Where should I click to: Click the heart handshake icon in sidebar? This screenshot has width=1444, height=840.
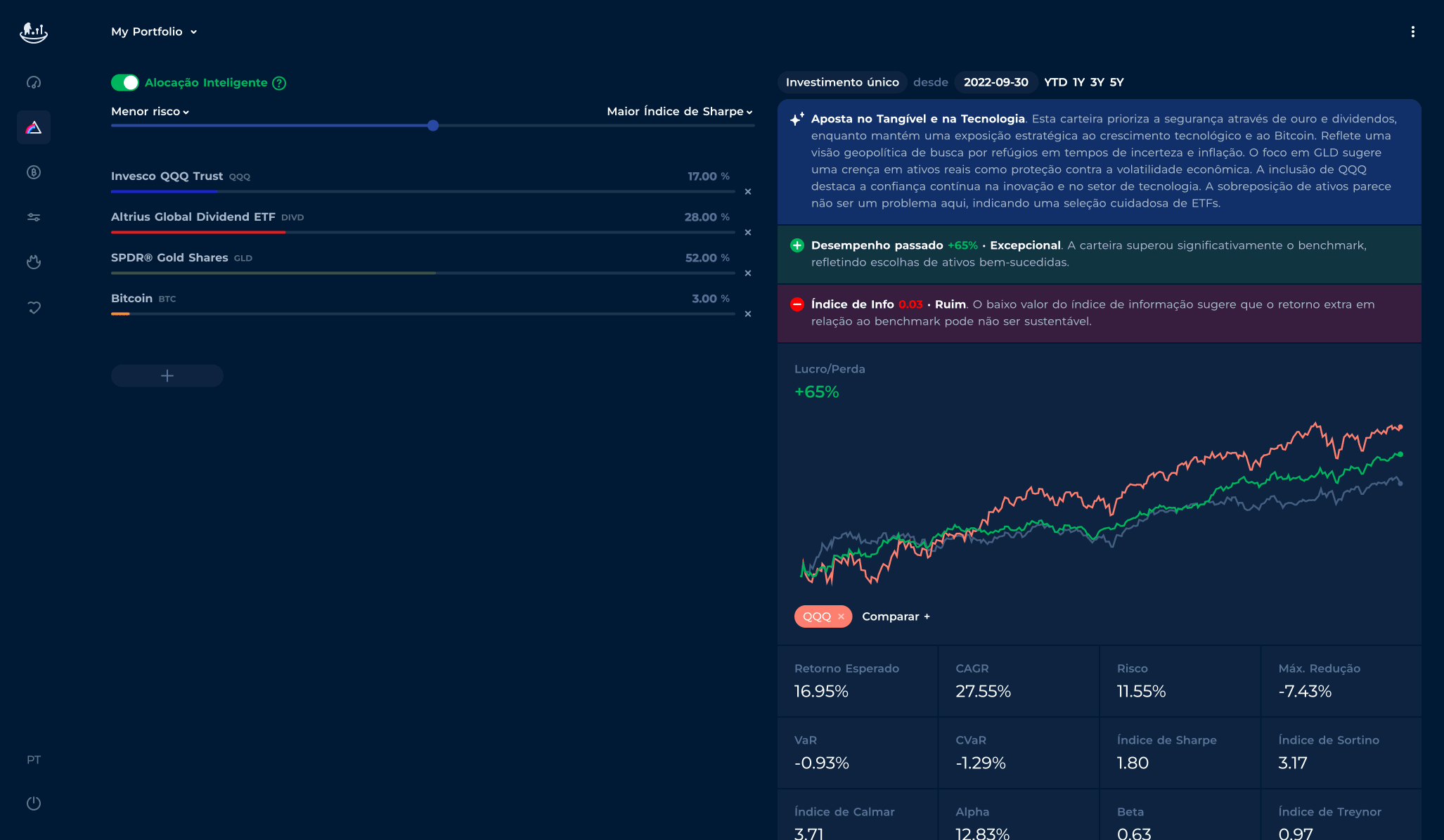[34, 307]
